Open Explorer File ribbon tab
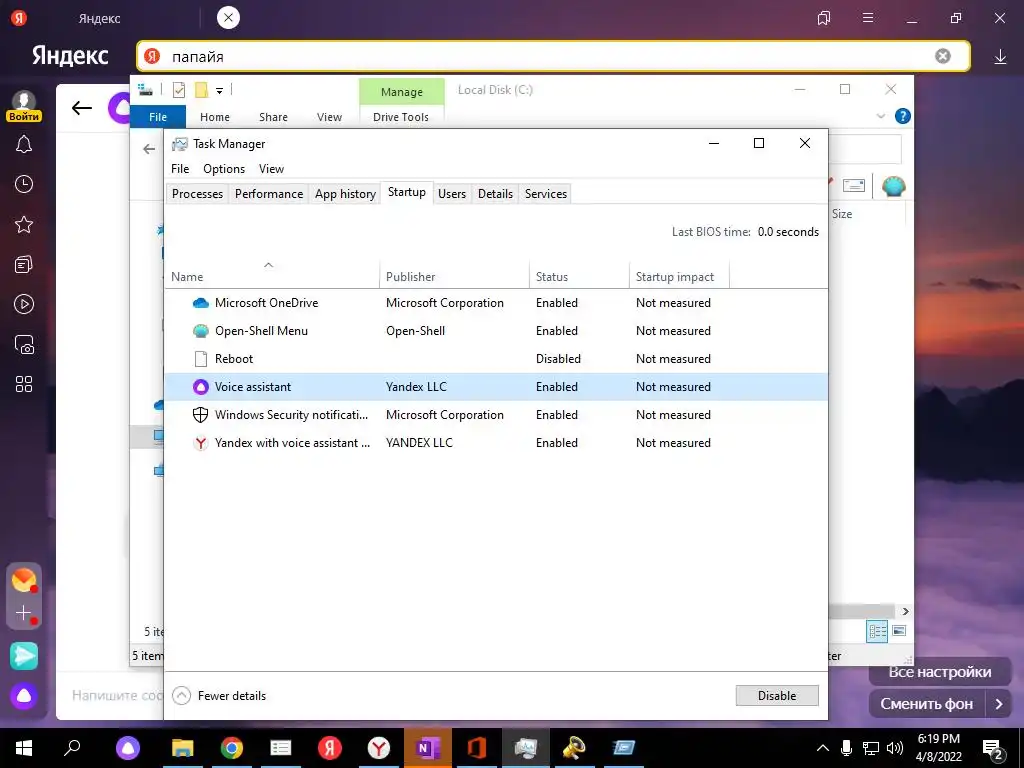Image resolution: width=1024 pixels, height=768 pixels. (158, 116)
